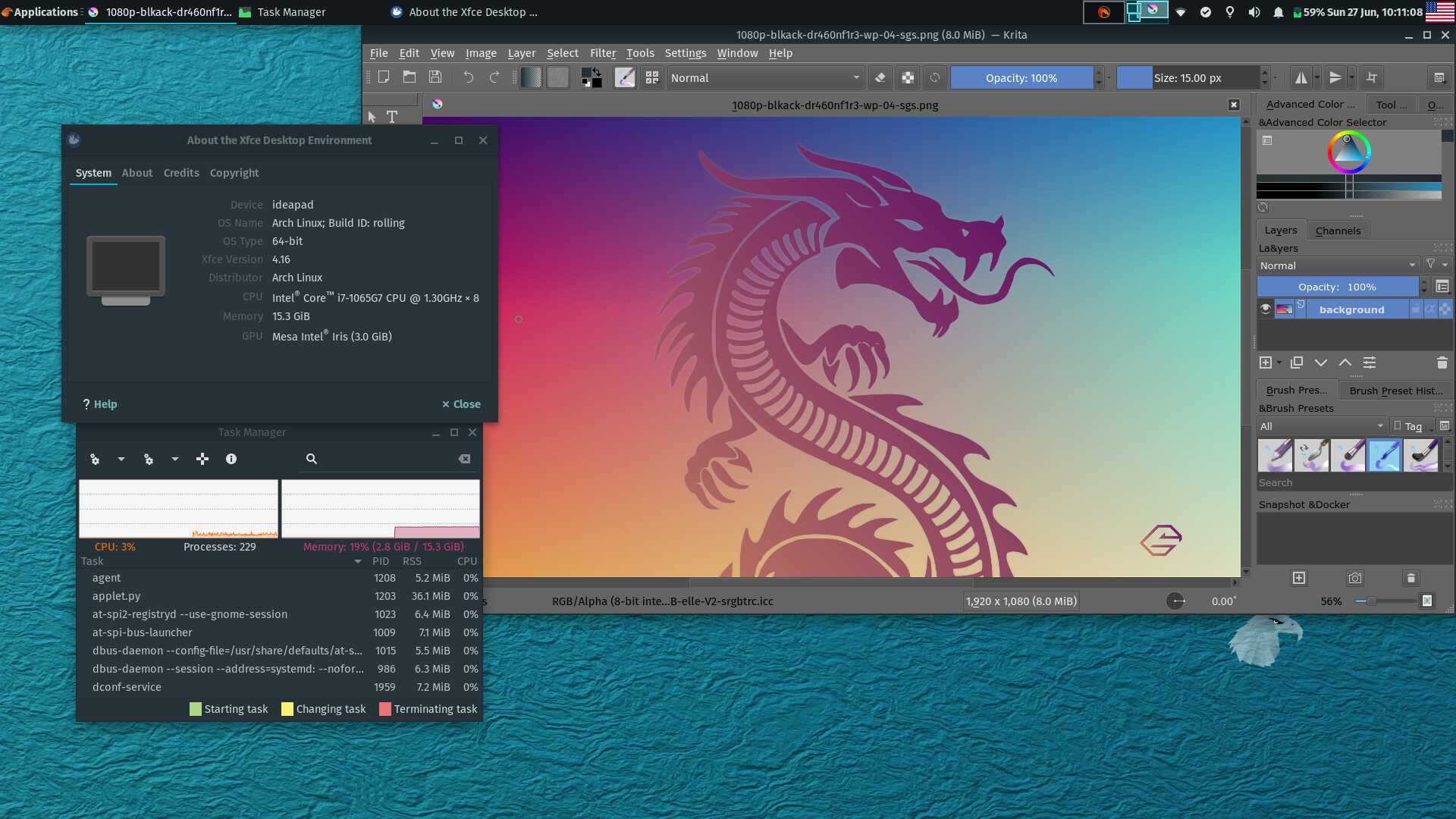
Task: Open the Filter menu
Action: click(602, 53)
